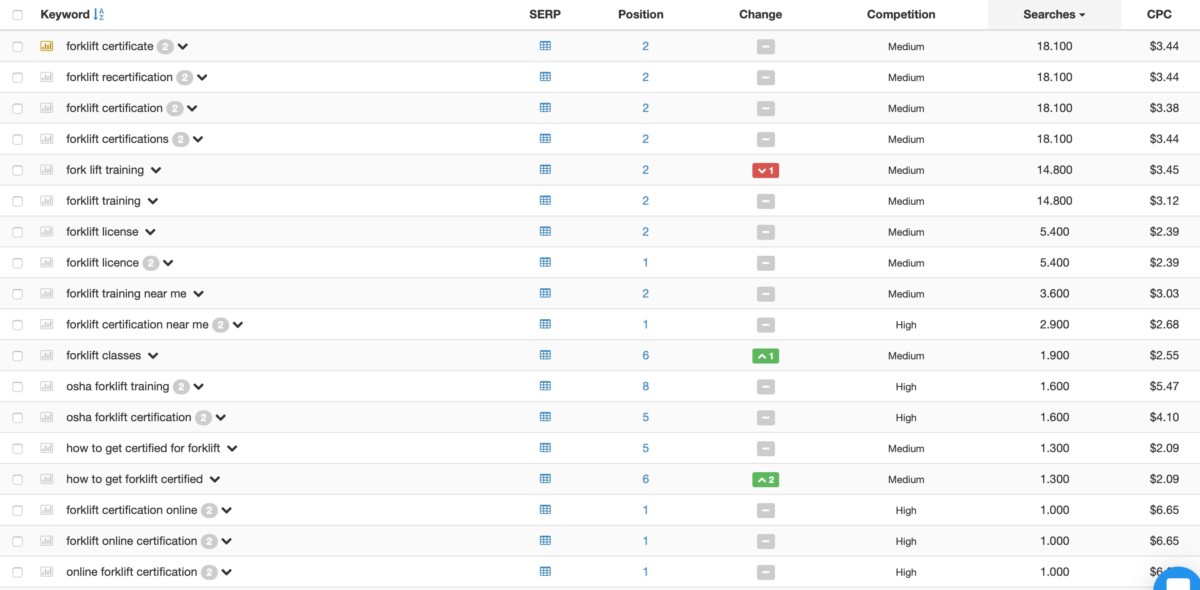The height and width of the screenshot is (590, 1200).
Task: Open chart icon for forklift recertification
Action: 47,77
